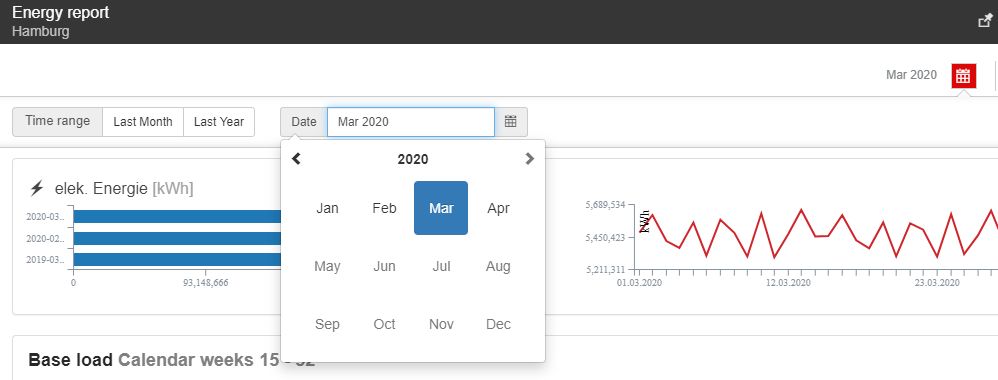
Task: Pick Dec in the month picker
Action: point(498,324)
